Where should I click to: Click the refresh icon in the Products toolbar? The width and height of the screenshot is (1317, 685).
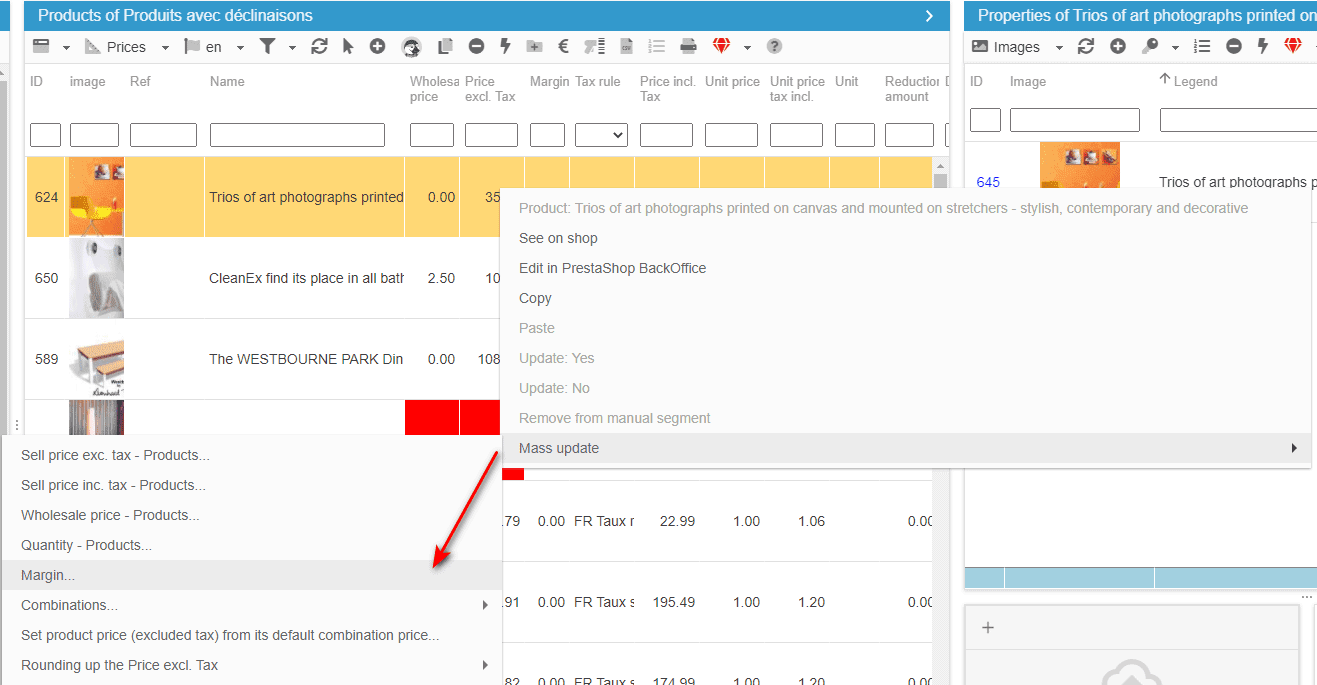320,47
